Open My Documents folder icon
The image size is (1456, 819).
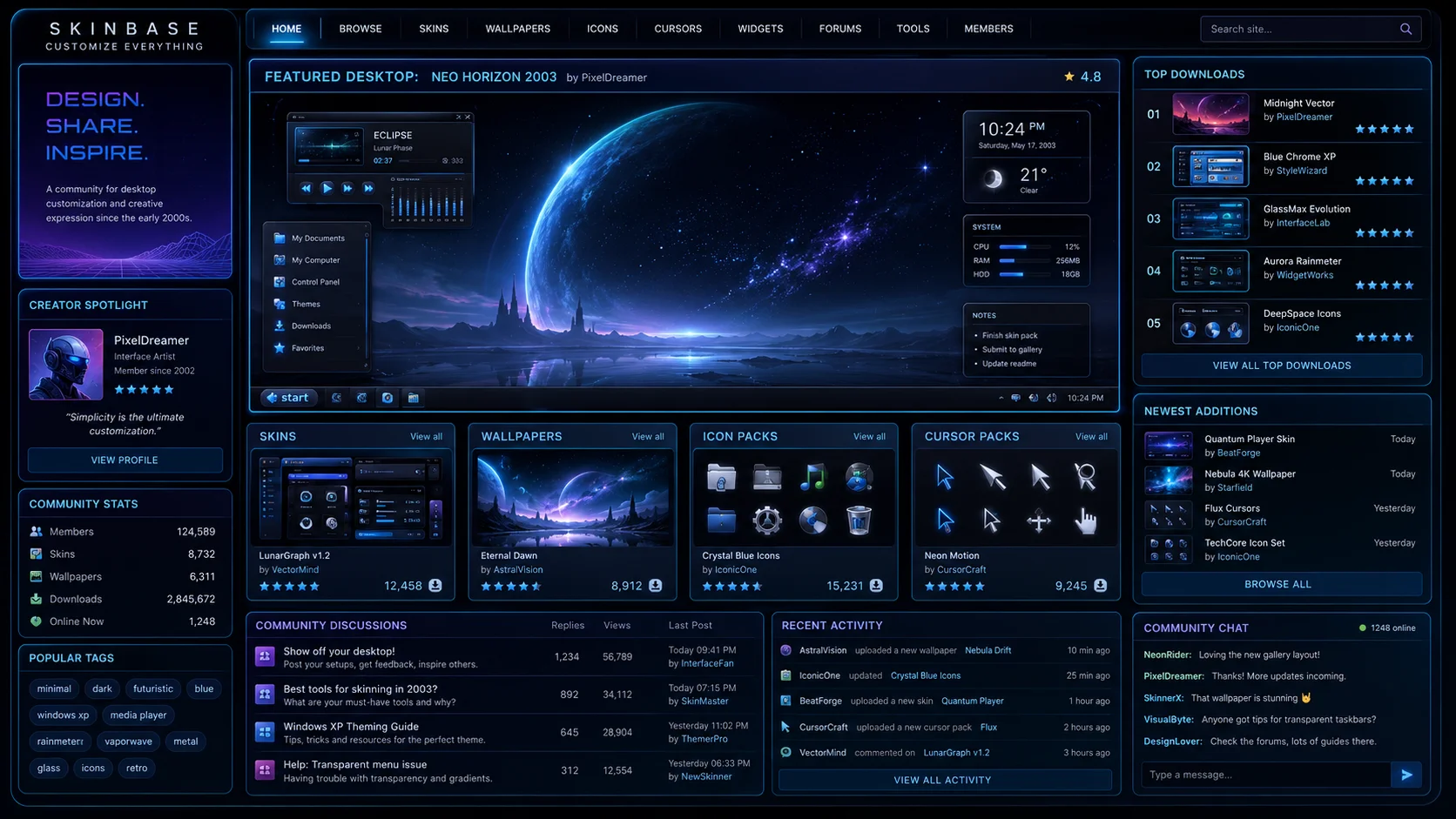click(x=280, y=238)
